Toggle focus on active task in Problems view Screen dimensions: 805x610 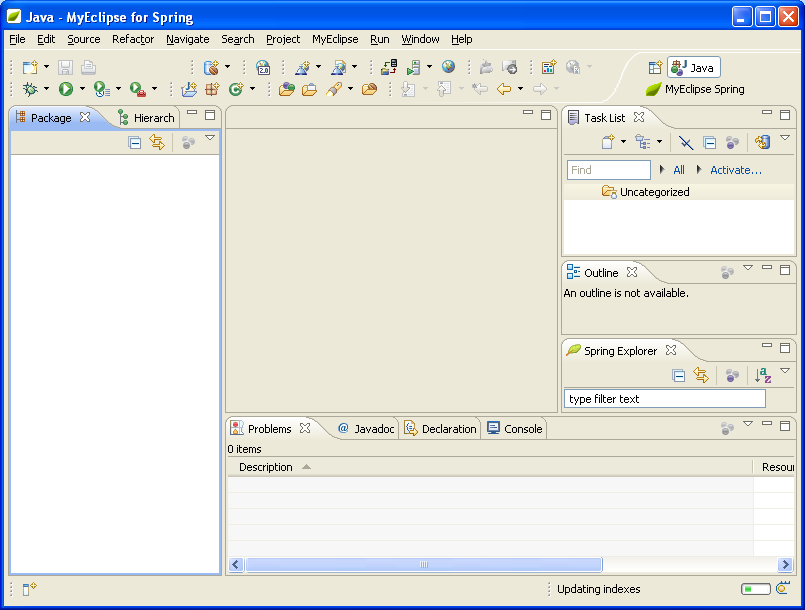click(x=727, y=428)
